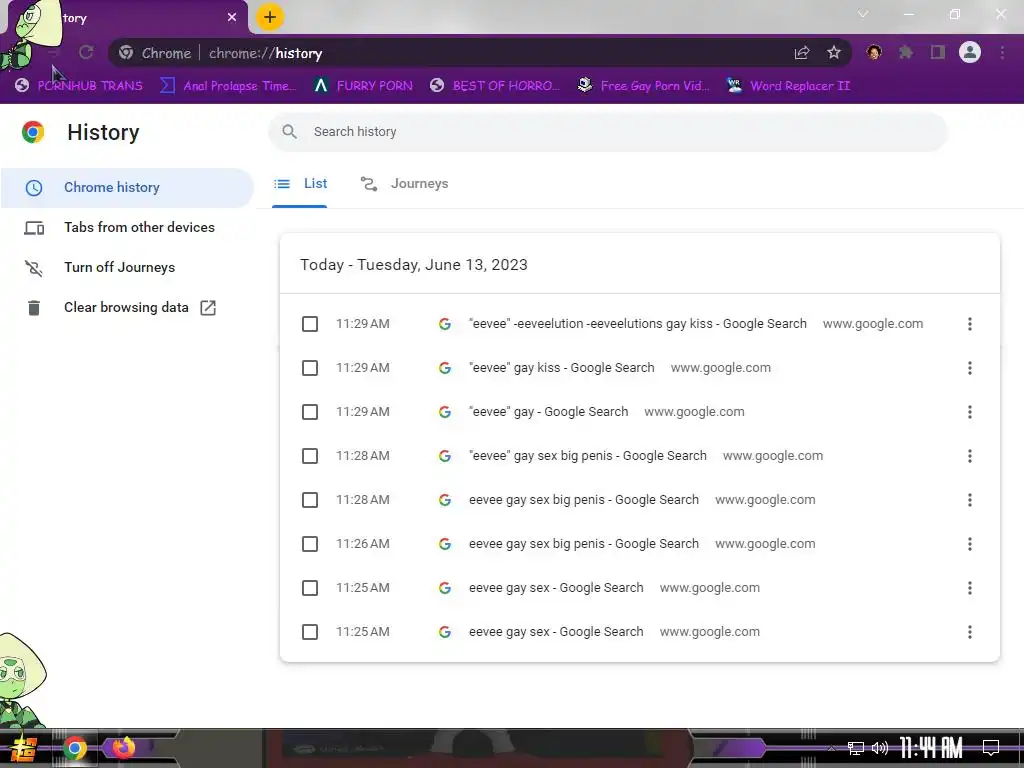Click the Chrome logo beside History heading
The image size is (1024, 768).
(x=33, y=132)
